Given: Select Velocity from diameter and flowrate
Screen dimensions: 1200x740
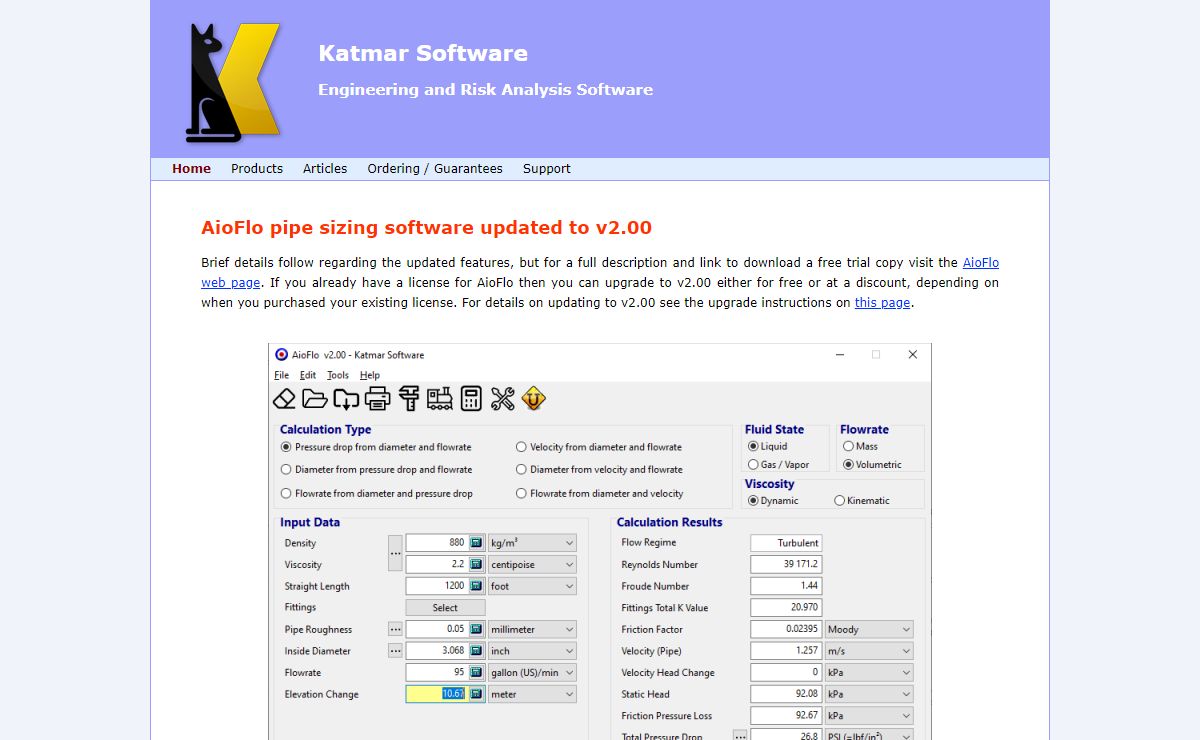Looking at the screenshot, I should coord(599,447).
